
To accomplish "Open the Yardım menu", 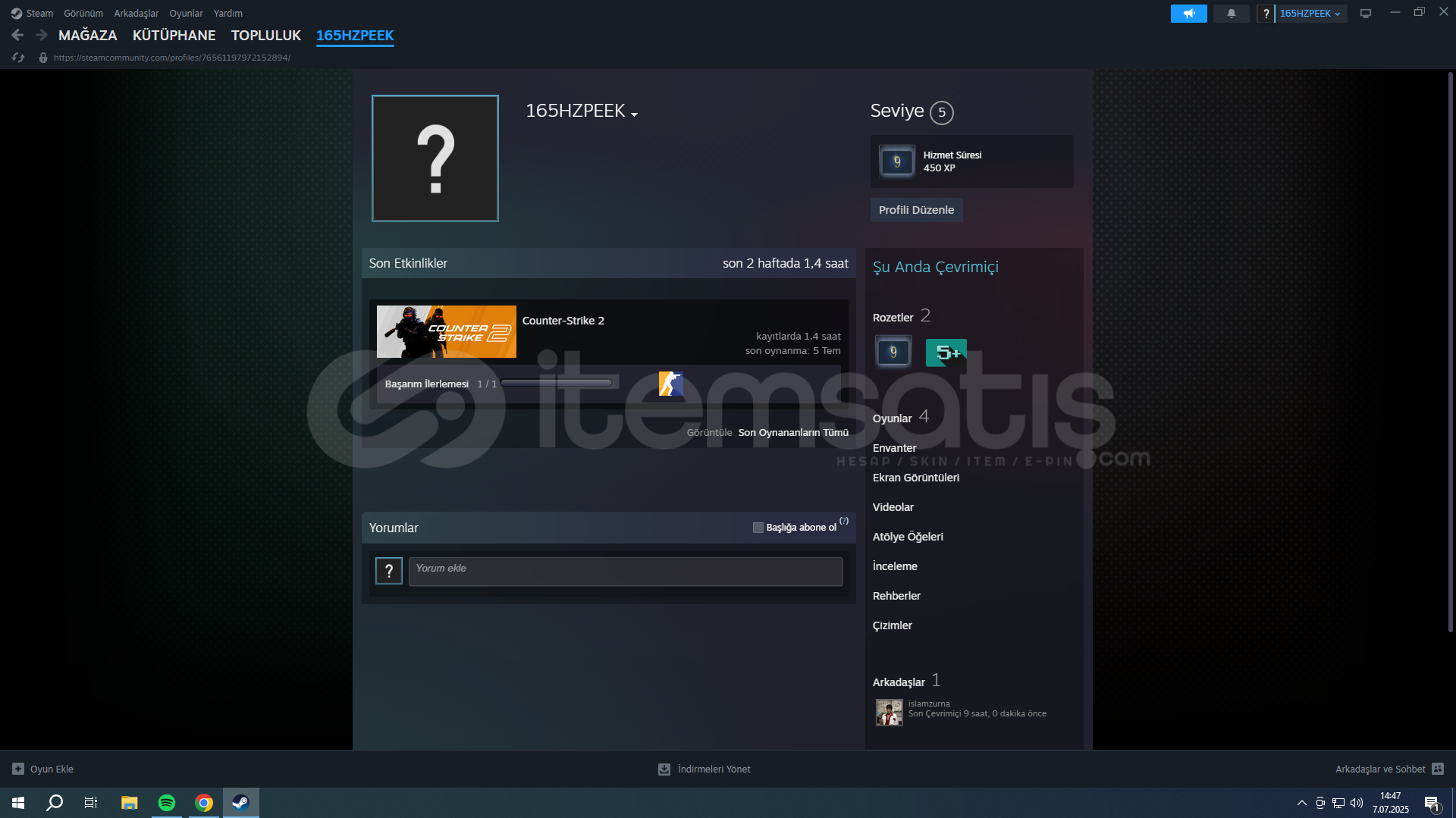I will pyautogui.click(x=228, y=14).
